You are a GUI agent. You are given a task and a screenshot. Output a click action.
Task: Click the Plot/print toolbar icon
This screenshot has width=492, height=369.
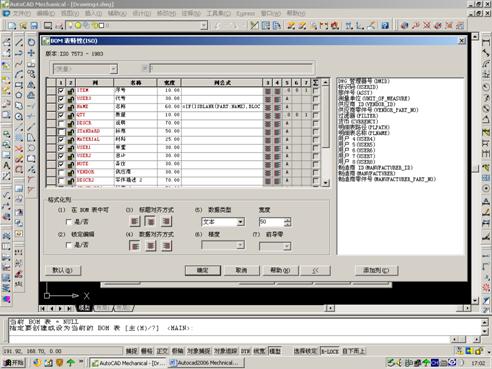(x=48, y=26)
